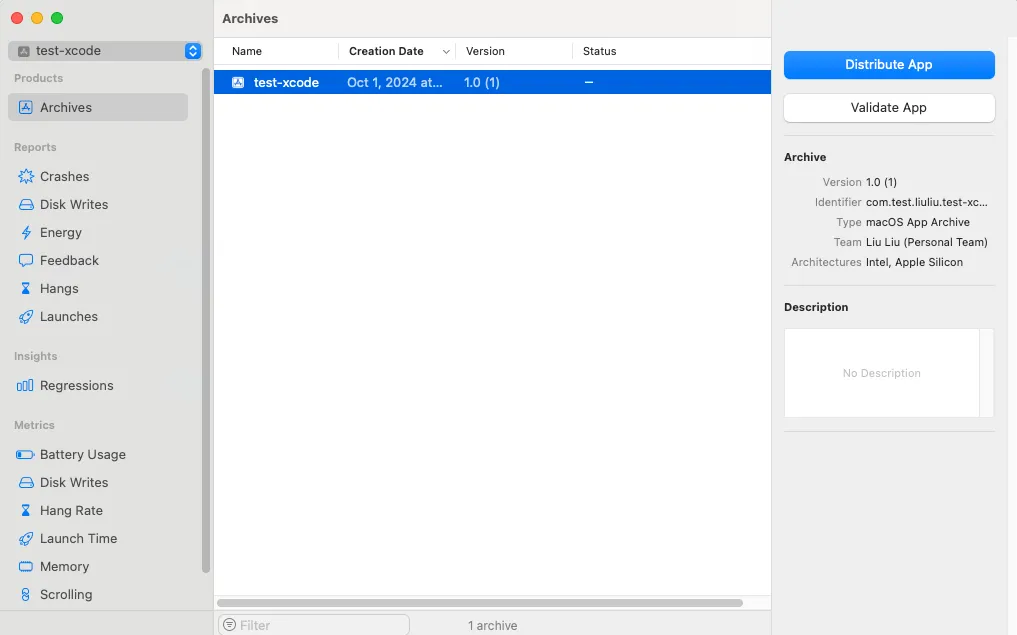Image resolution: width=1017 pixels, height=635 pixels.
Task: Click the Validate App button
Action: [x=888, y=107]
